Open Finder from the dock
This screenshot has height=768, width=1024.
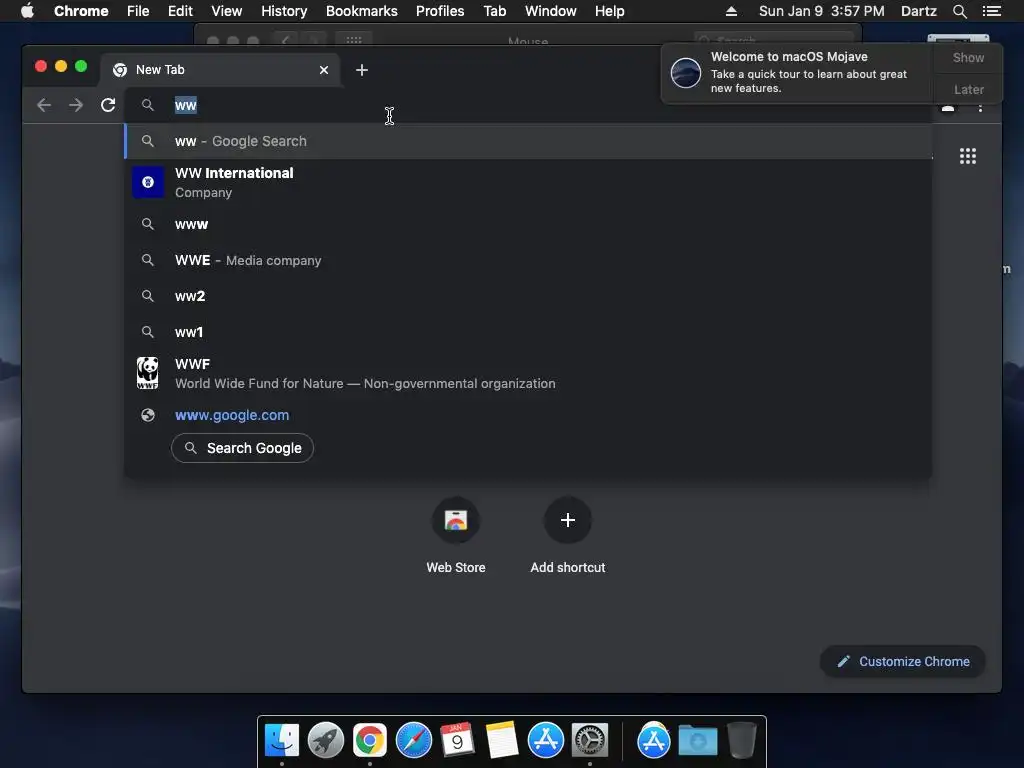(x=282, y=741)
